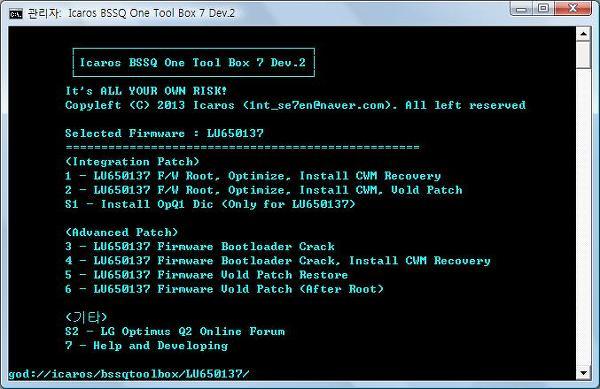Click the vertical scrollbar thumb
This screenshot has height=389, width=600.
(x=583, y=55)
